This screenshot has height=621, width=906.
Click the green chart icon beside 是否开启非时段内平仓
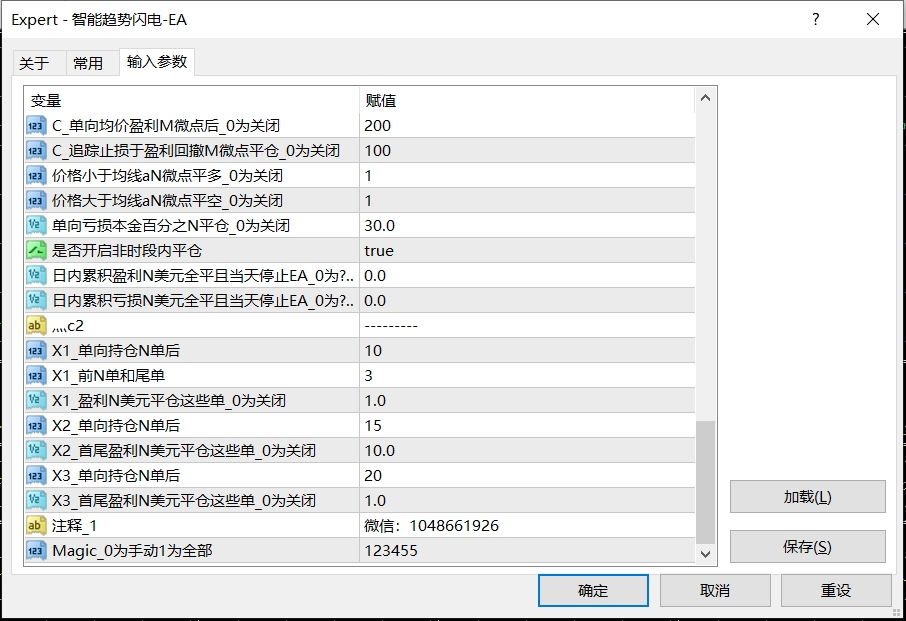pyautogui.click(x=37, y=250)
